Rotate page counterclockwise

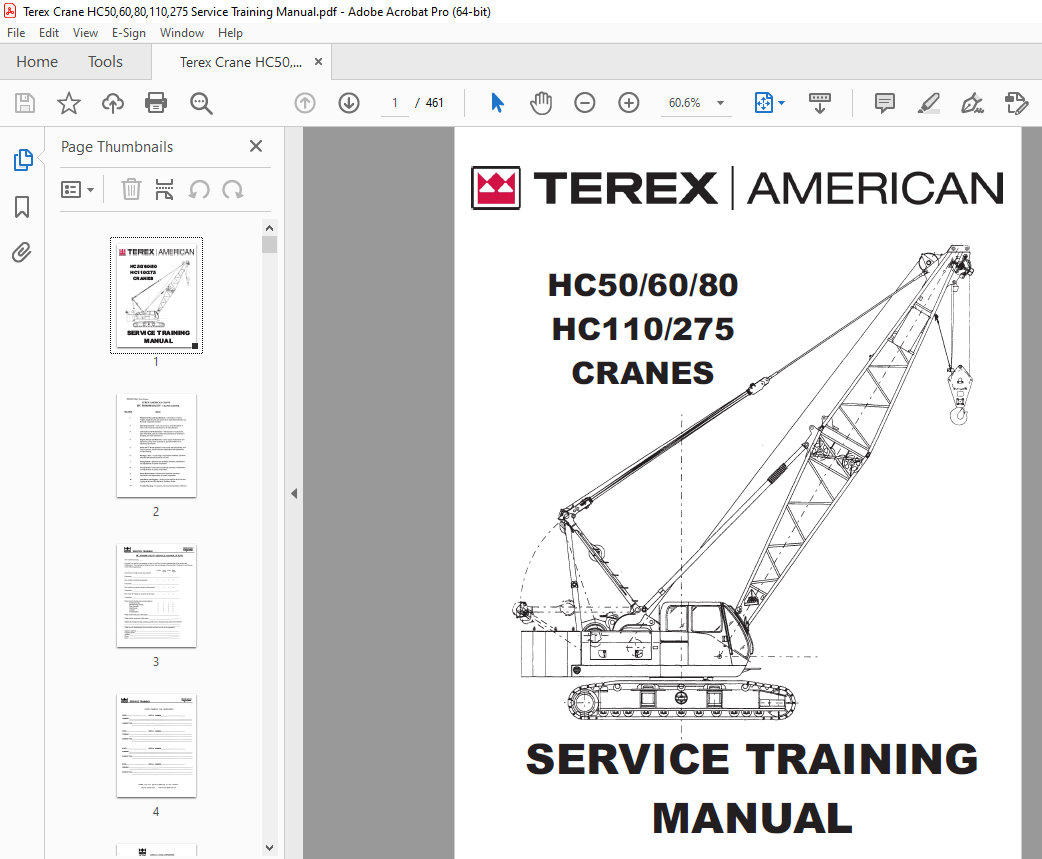click(x=199, y=190)
